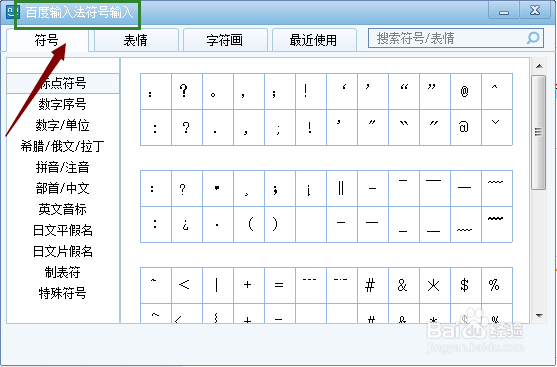Choose the 日文片假名 category
The image size is (557, 367).
[63, 251]
